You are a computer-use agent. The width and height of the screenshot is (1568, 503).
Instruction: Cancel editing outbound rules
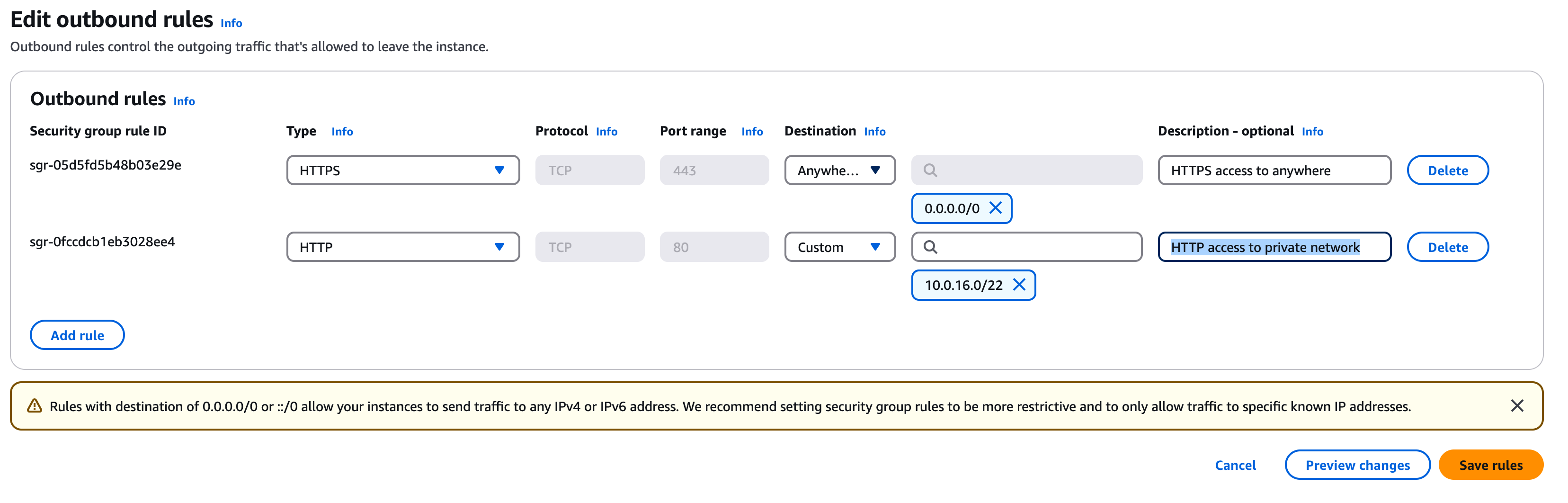[1235, 465]
